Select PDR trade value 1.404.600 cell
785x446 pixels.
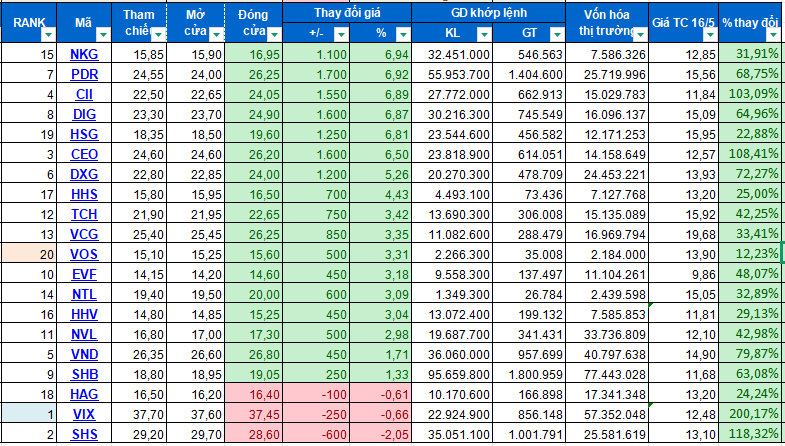coord(529,74)
